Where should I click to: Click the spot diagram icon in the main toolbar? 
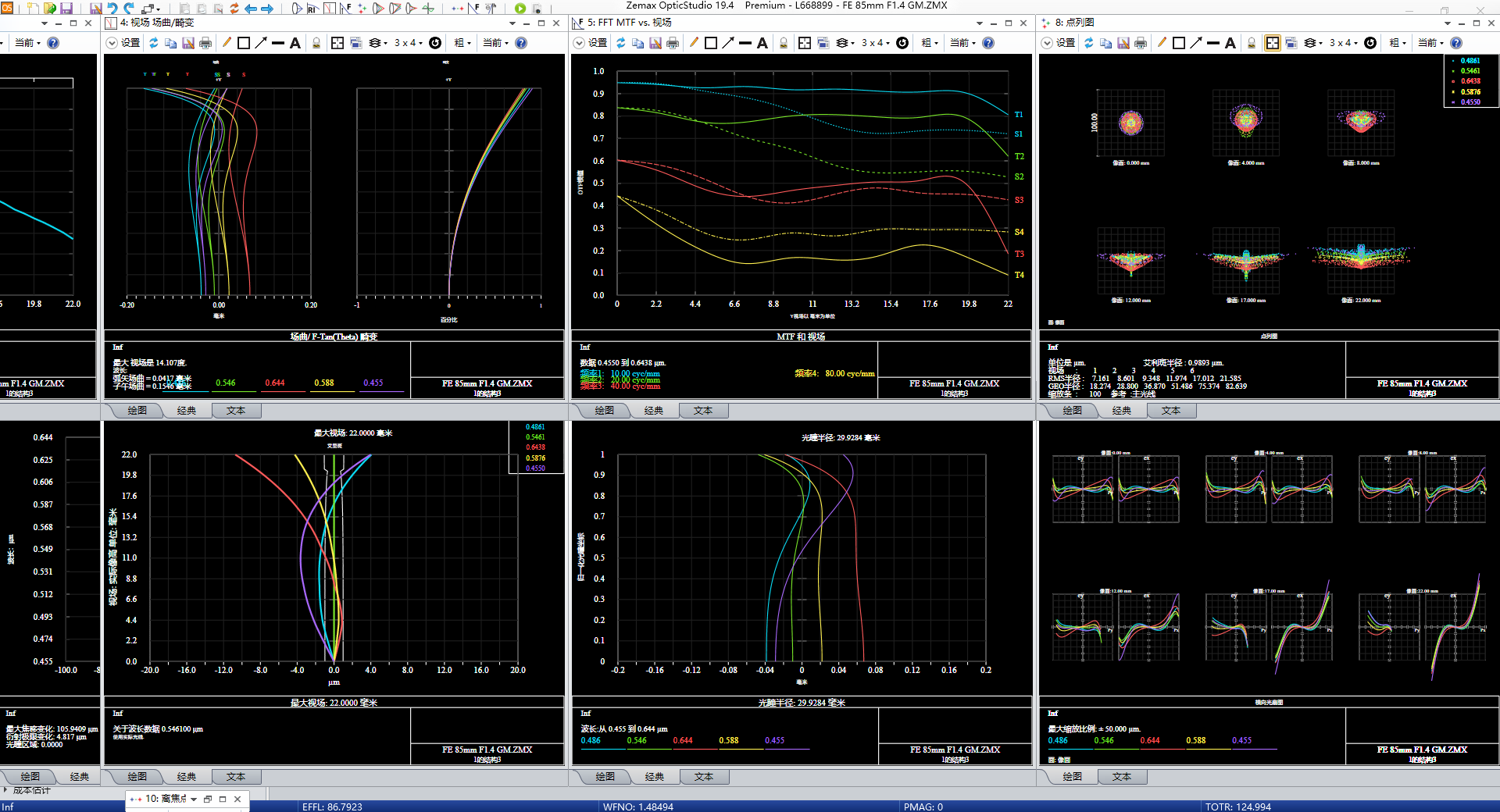pyautogui.click(x=362, y=9)
